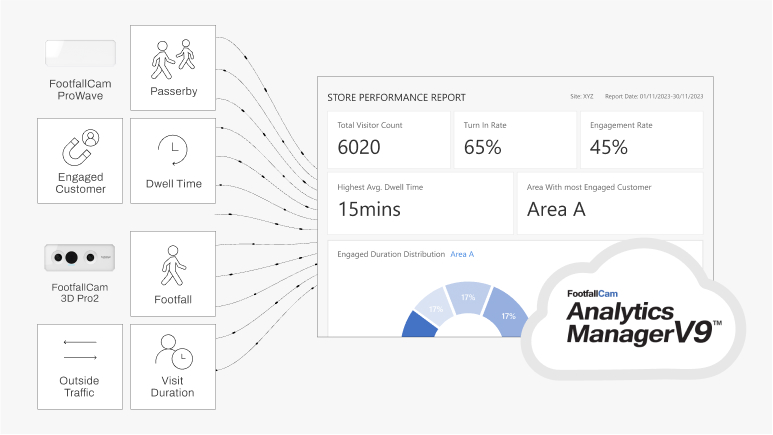773x435 pixels.
Task: Open the Area A link
Action: point(462,254)
